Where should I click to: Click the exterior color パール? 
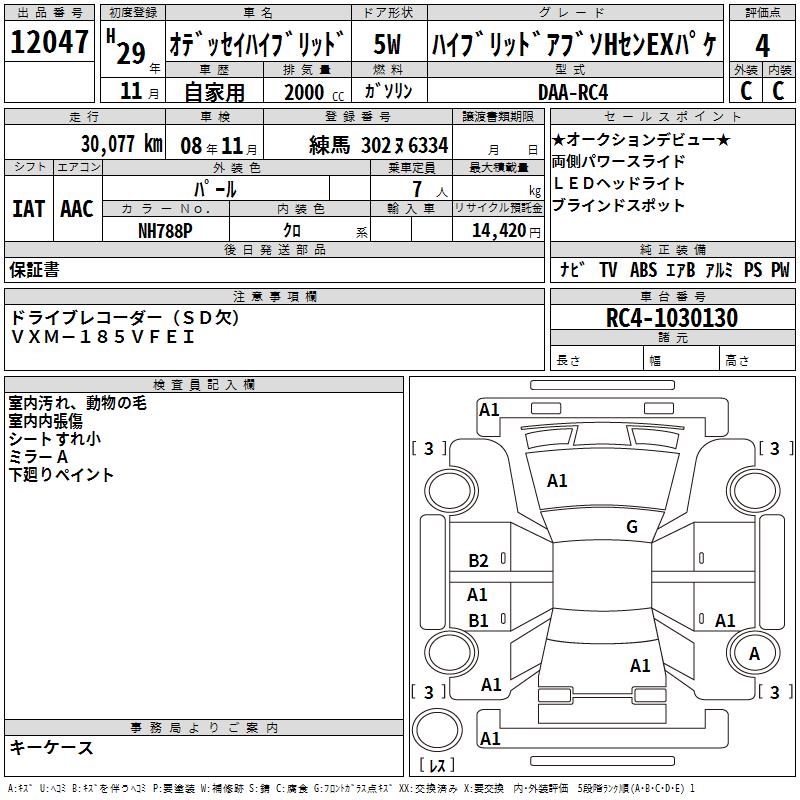pos(215,189)
